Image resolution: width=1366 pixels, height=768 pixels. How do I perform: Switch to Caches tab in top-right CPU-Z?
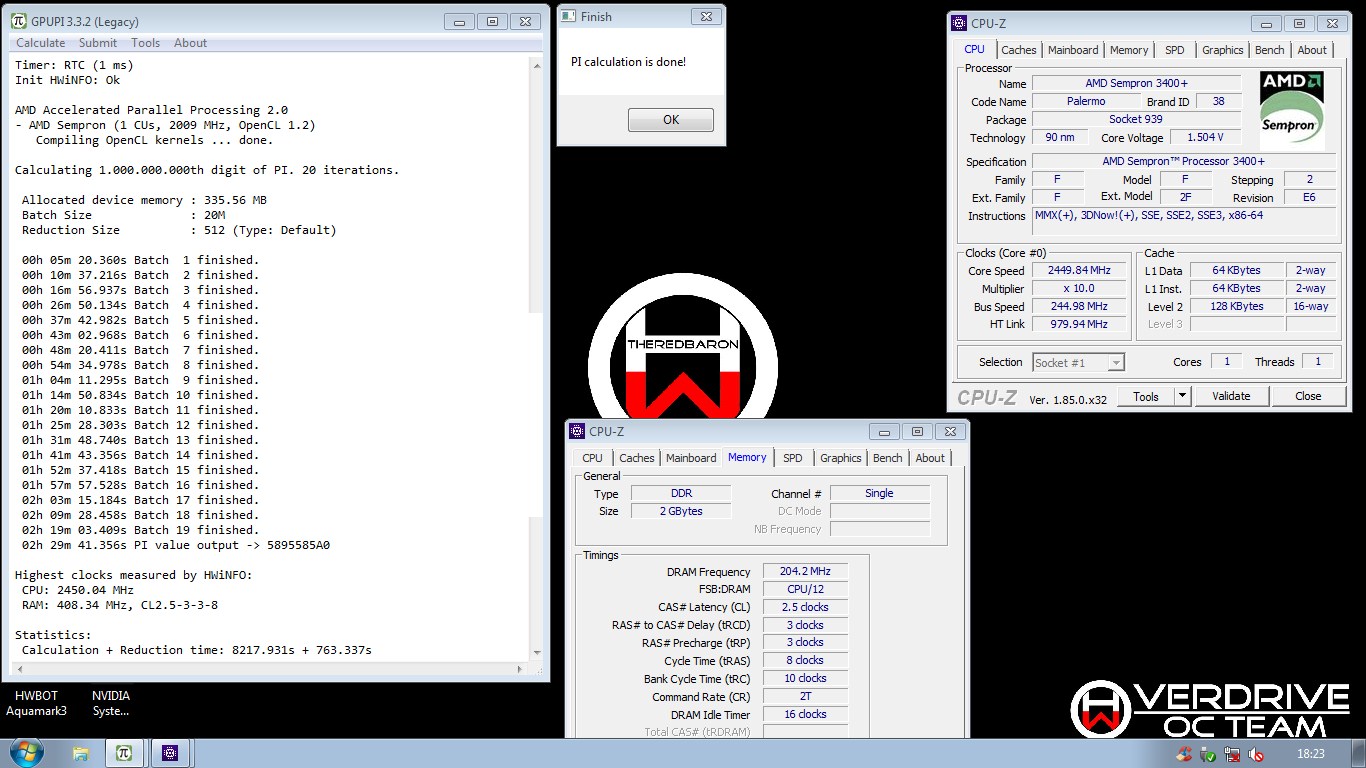pyautogui.click(x=1019, y=50)
